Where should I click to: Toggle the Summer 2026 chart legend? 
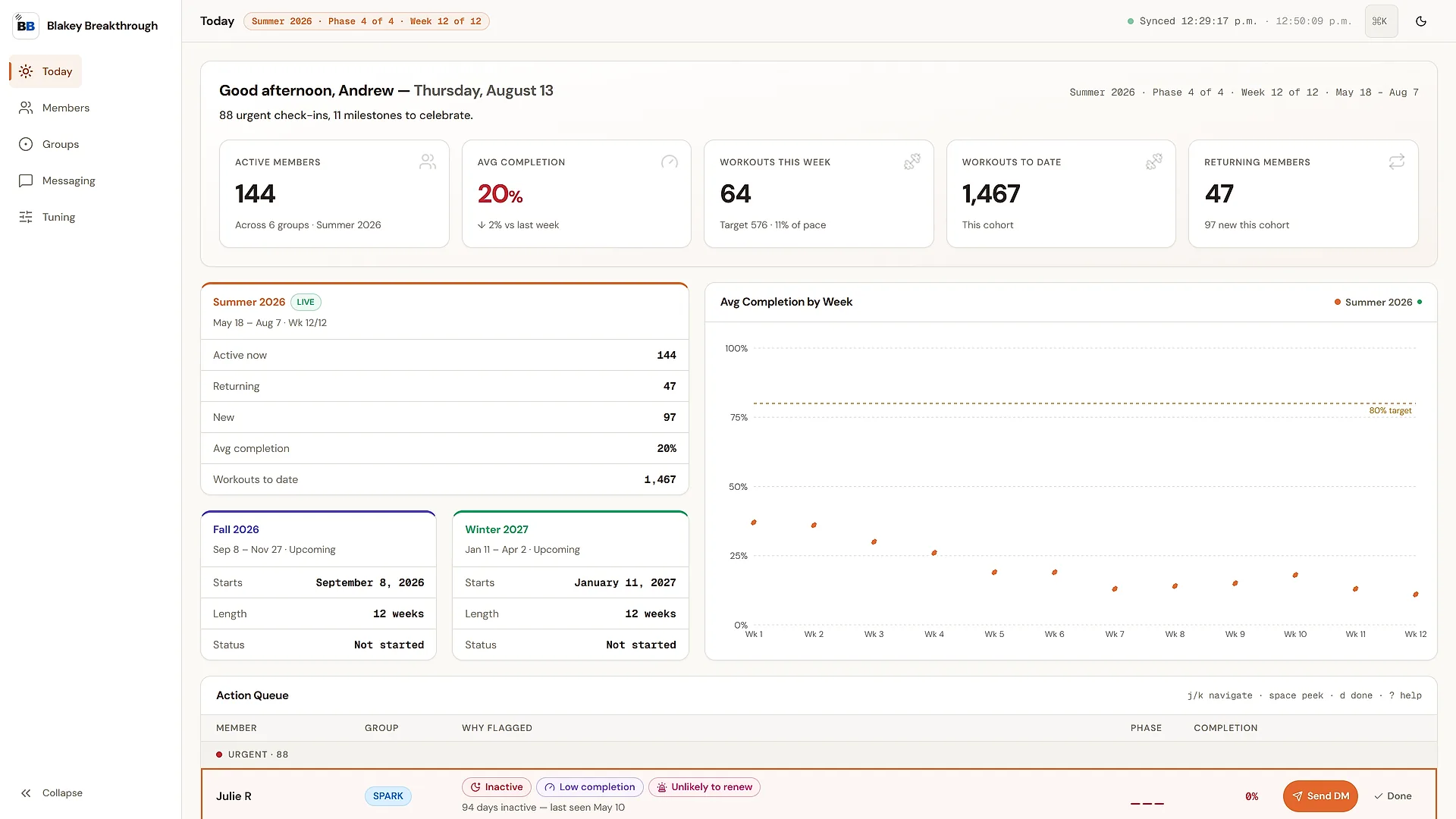click(x=1378, y=302)
